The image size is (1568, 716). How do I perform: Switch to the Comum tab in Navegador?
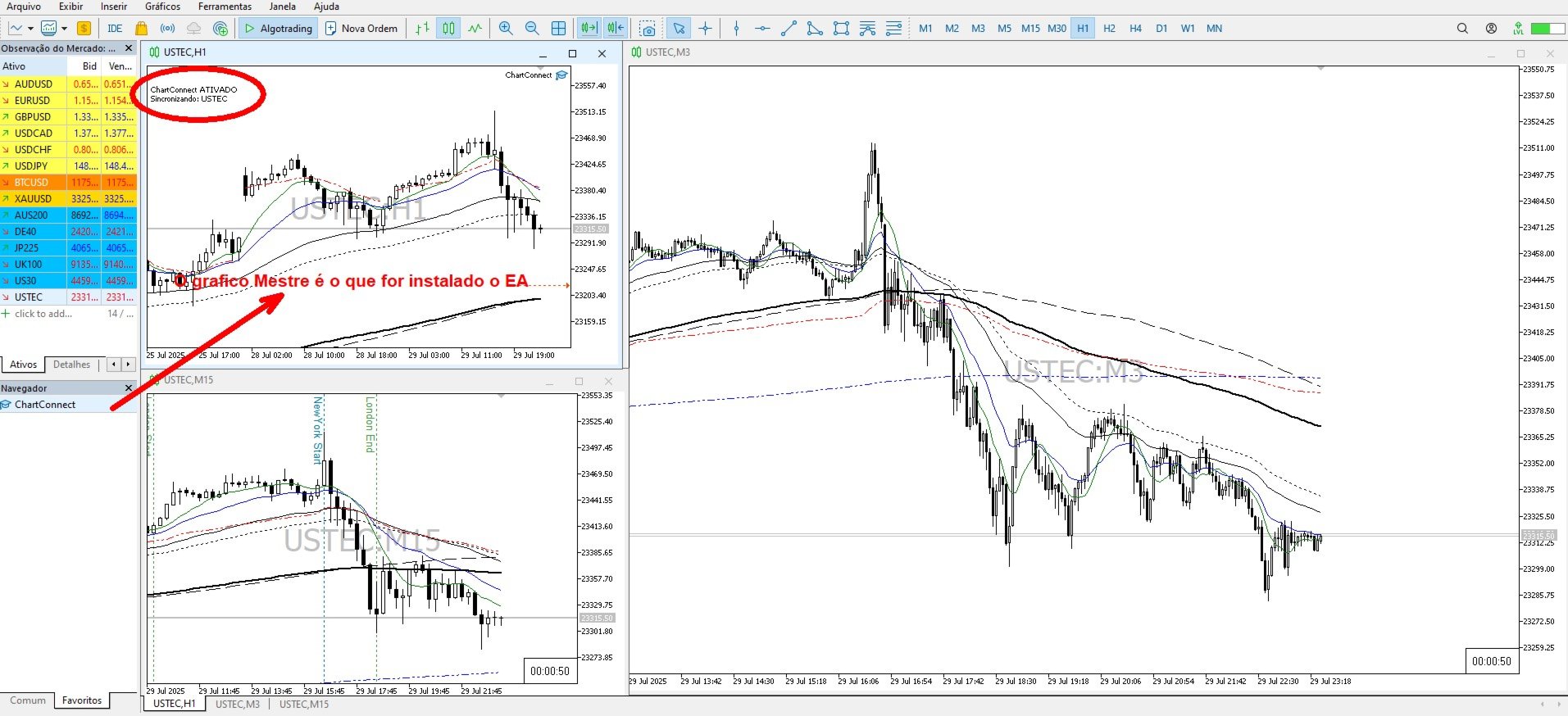point(28,700)
